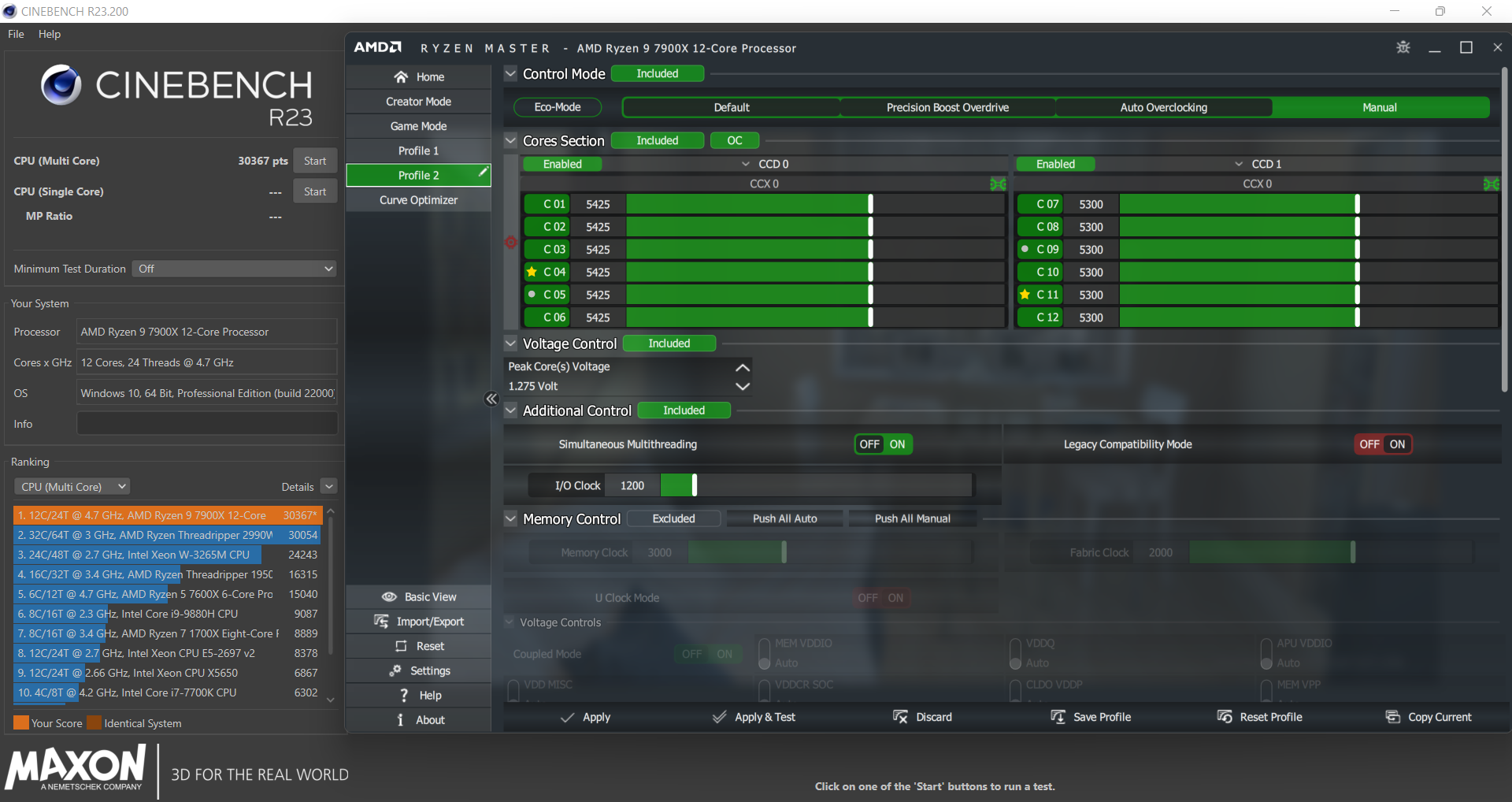Click the red target icon beside CCD 0 cores
The height and width of the screenshot is (802, 1512).
pyautogui.click(x=511, y=243)
